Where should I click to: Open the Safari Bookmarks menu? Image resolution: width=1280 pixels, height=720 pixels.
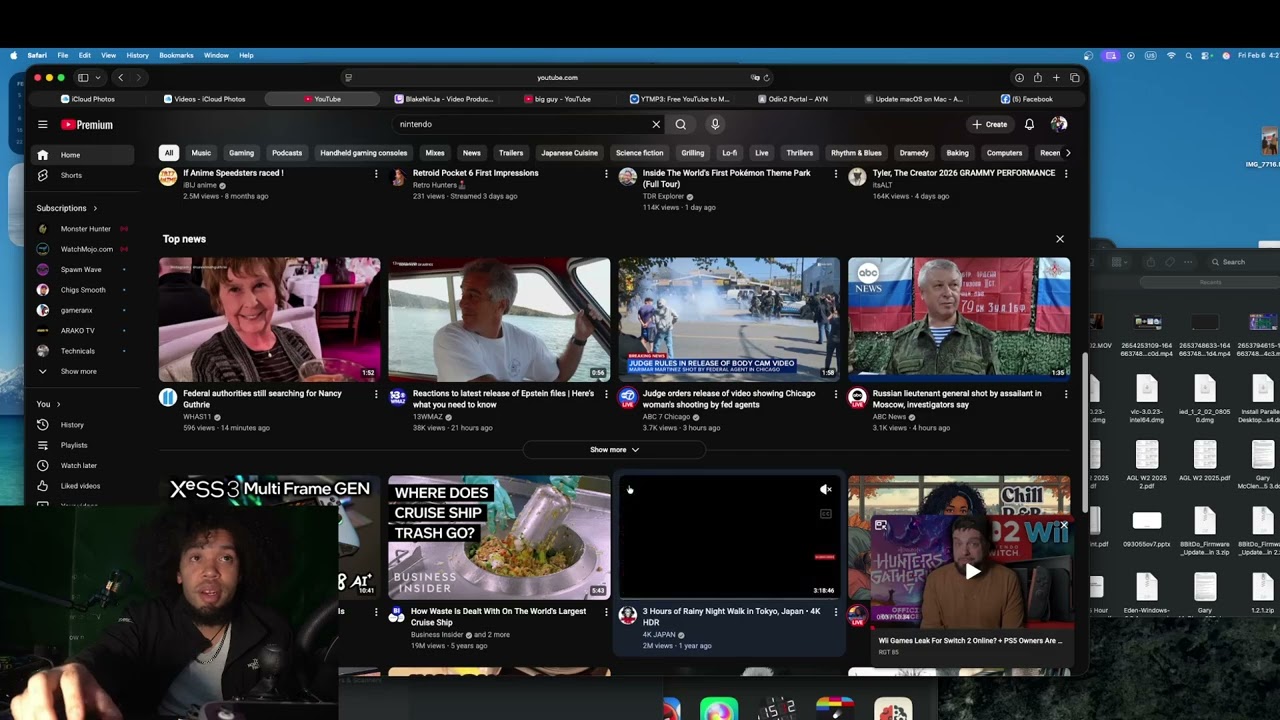(176, 55)
